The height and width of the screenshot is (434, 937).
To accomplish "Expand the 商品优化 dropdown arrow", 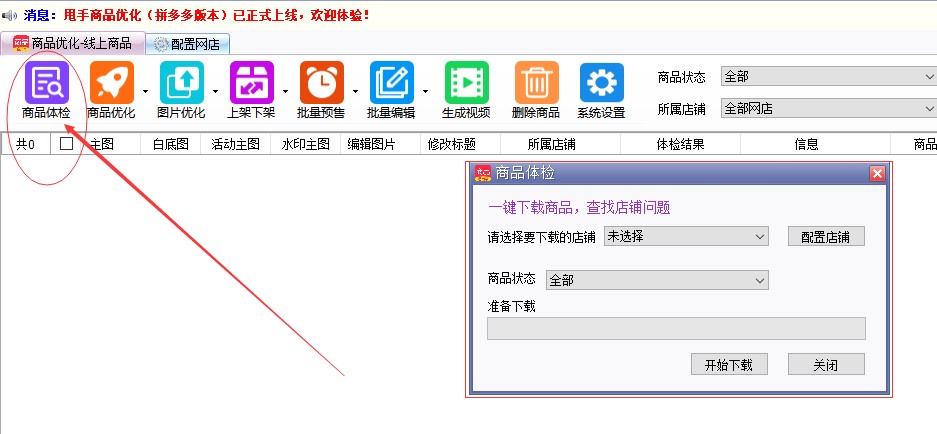I will point(146,91).
